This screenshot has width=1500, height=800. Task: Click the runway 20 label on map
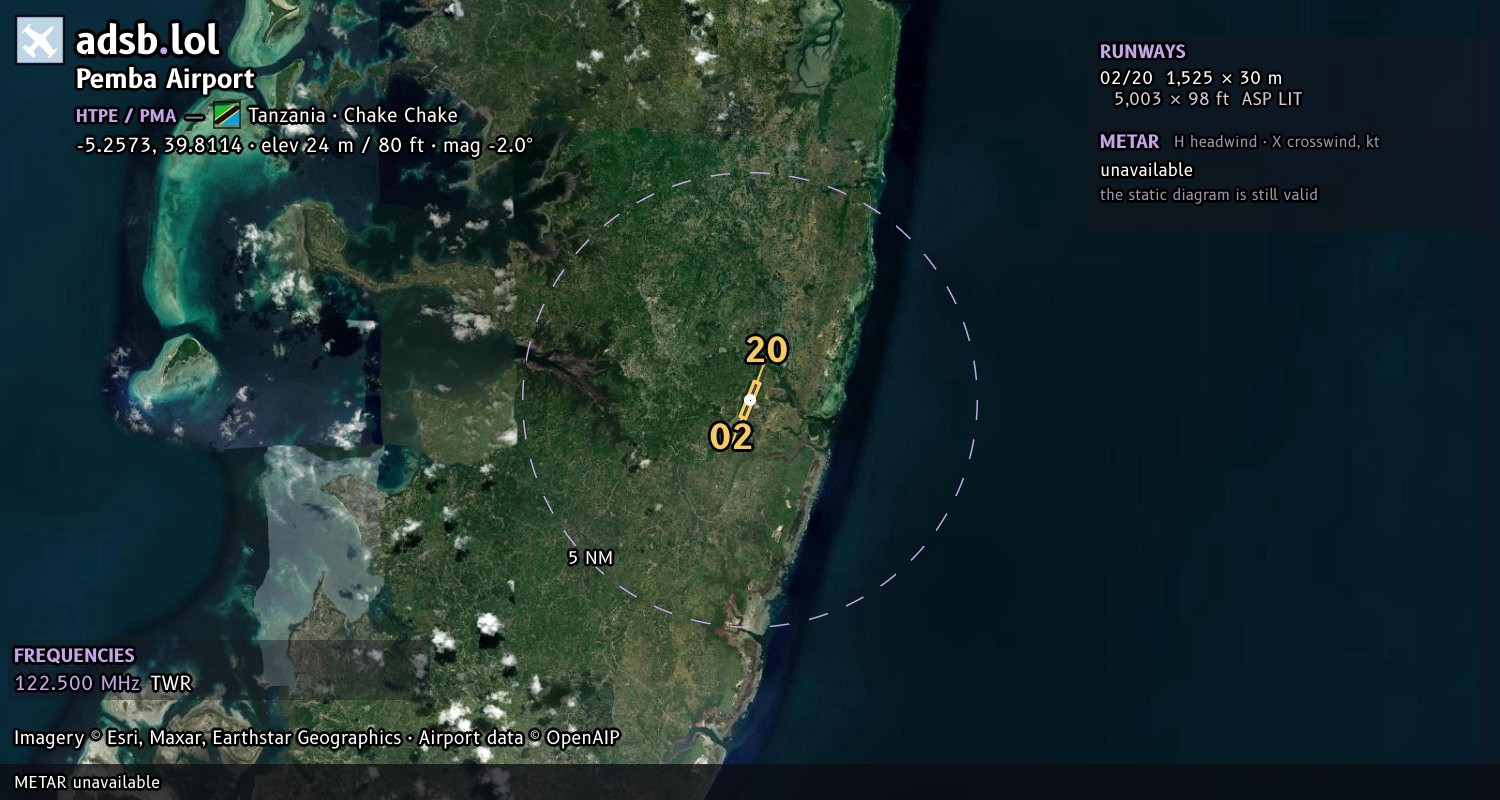(x=767, y=350)
